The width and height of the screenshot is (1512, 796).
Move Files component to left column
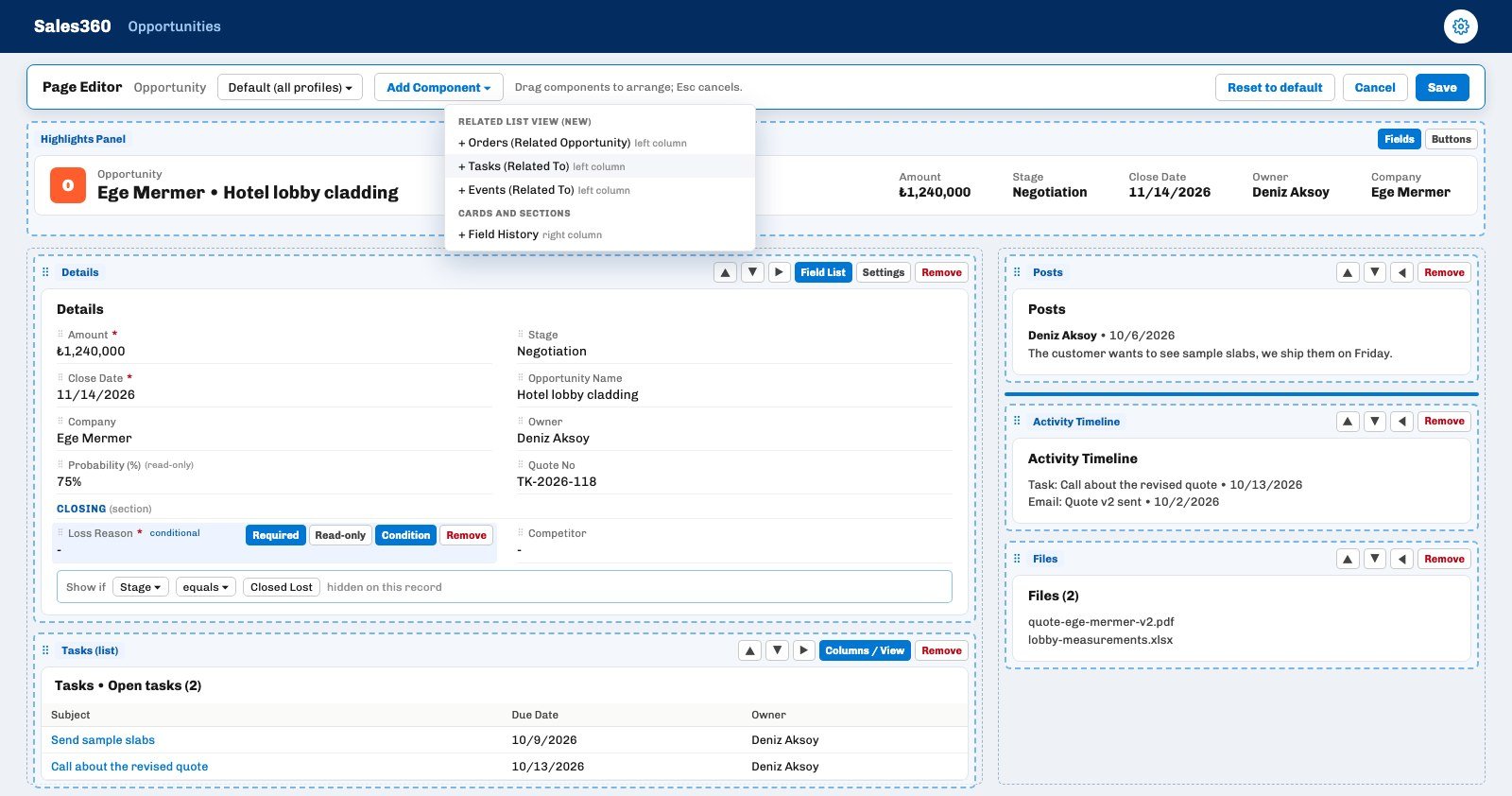(x=1402, y=559)
